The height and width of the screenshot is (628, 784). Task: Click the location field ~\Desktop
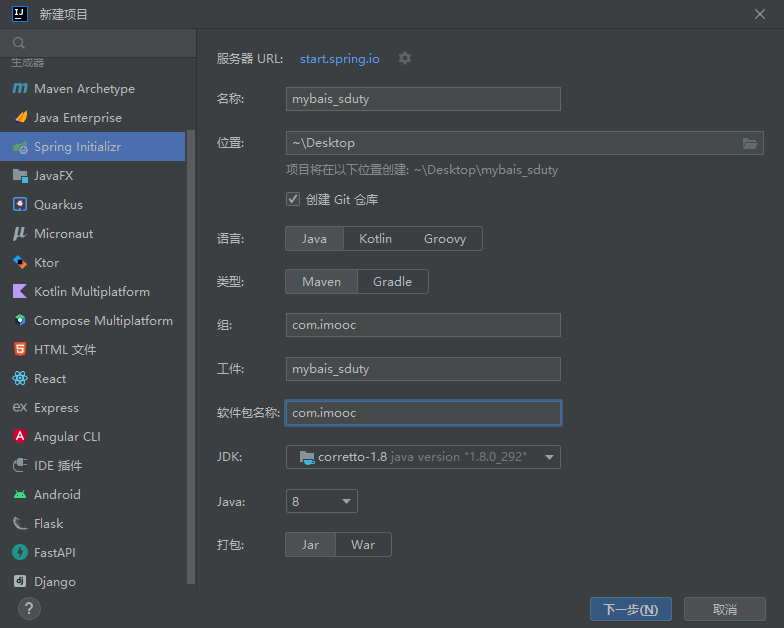coord(524,143)
